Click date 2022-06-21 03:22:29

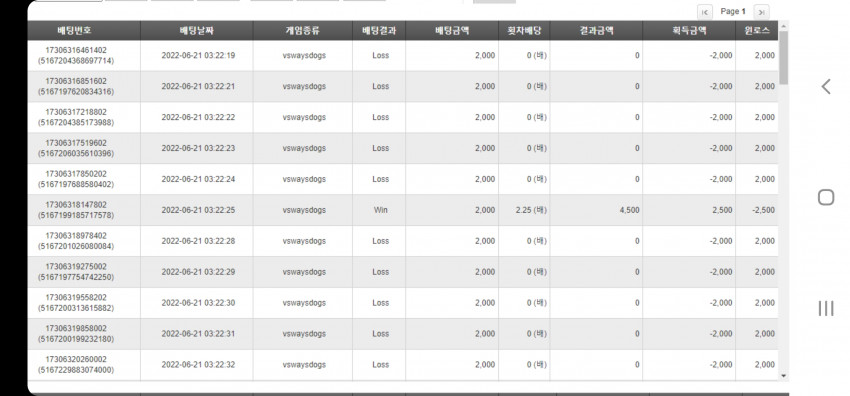[x=198, y=271]
